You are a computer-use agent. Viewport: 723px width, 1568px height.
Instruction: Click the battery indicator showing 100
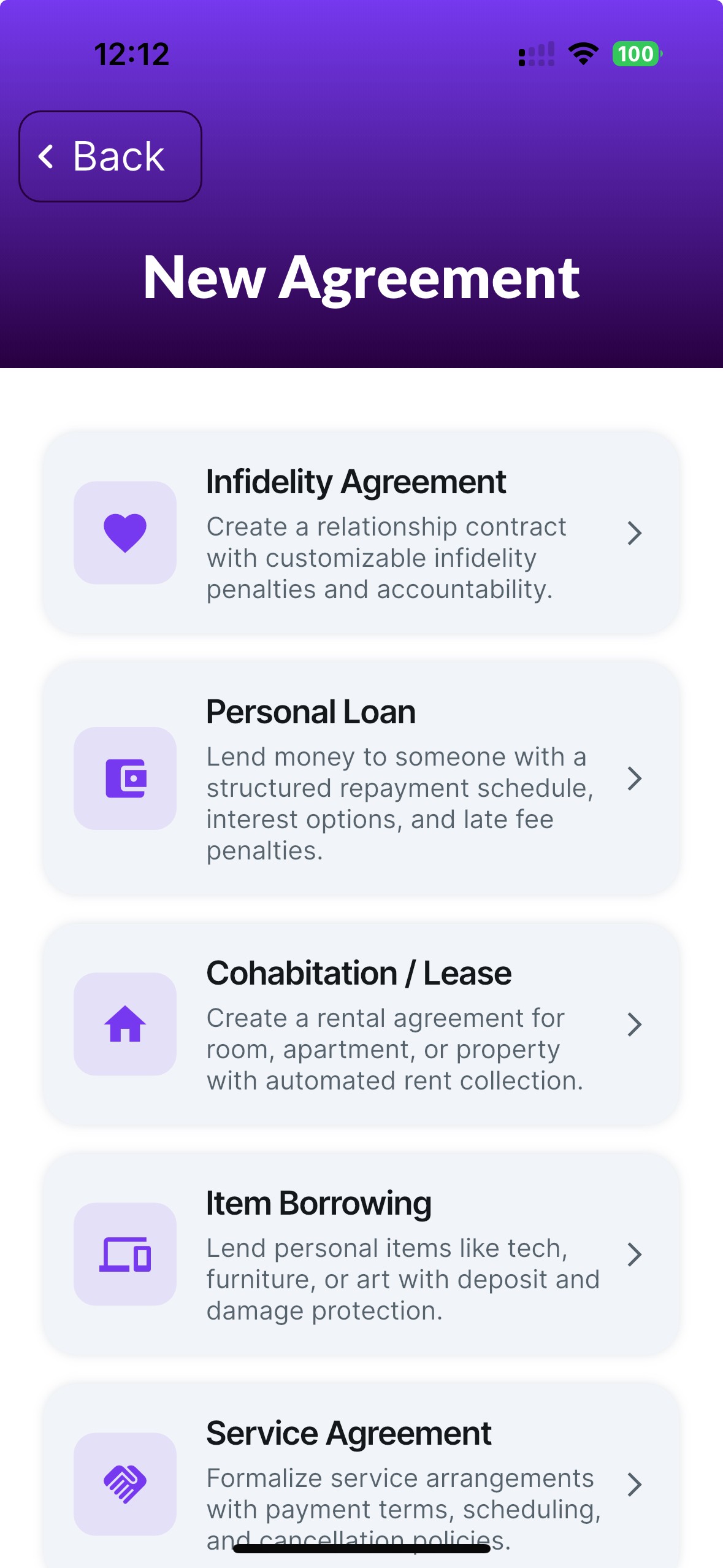637,54
